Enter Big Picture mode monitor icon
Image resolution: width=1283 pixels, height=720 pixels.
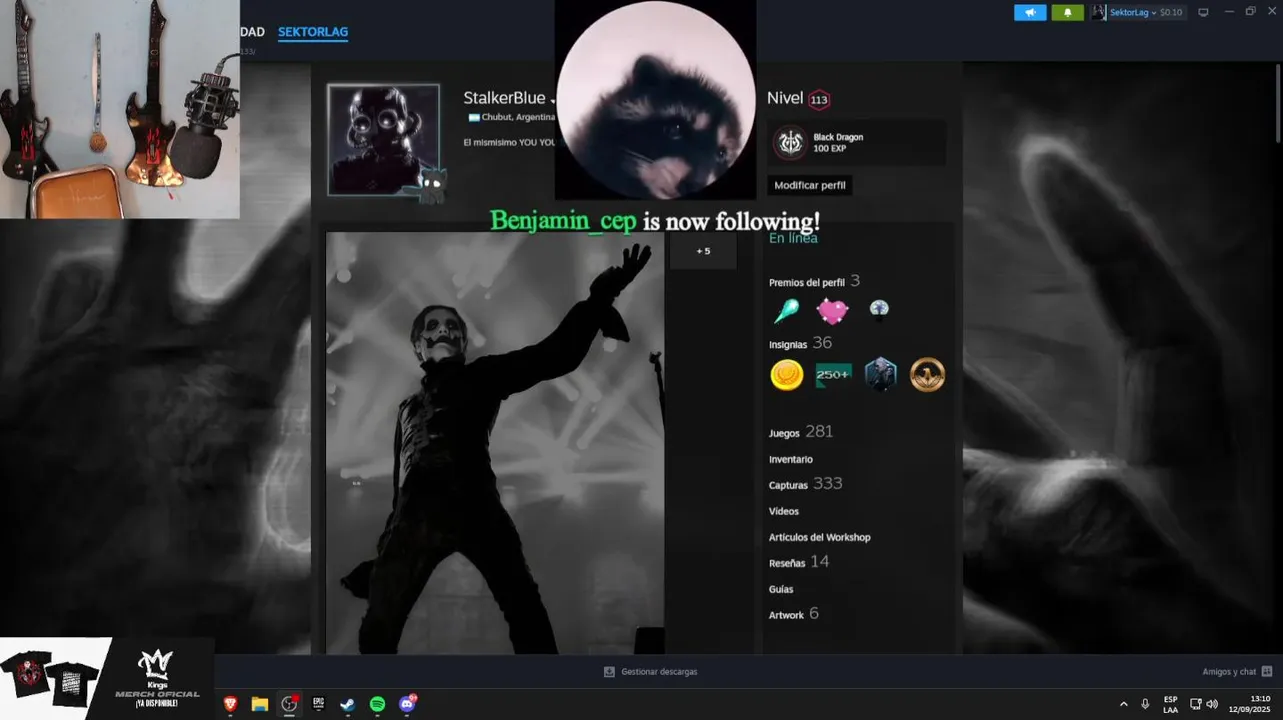(1203, 12)
